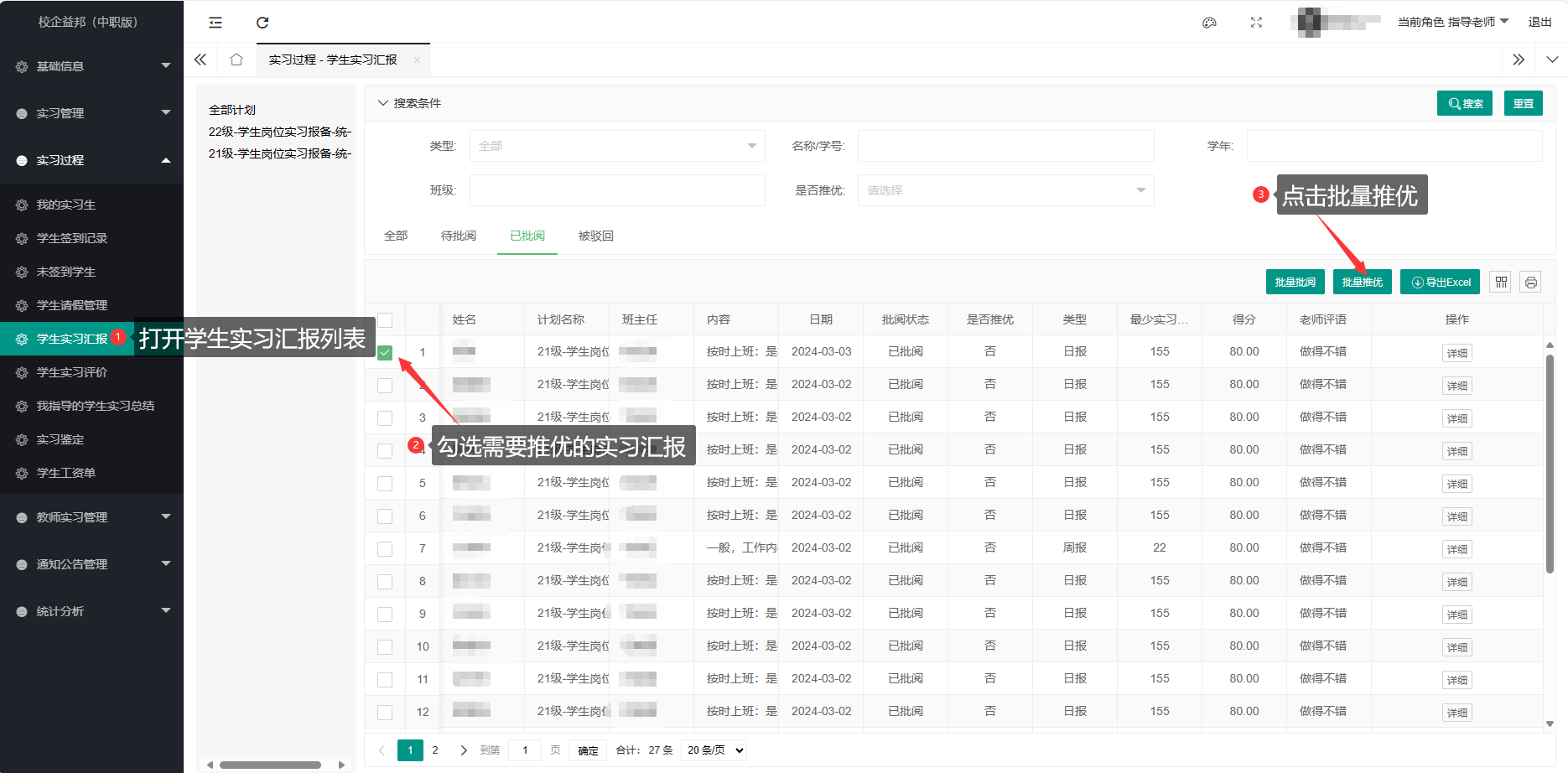Open the 类型 dropdown
Viewport: 1568px width, 773px height.
[616, 146]
